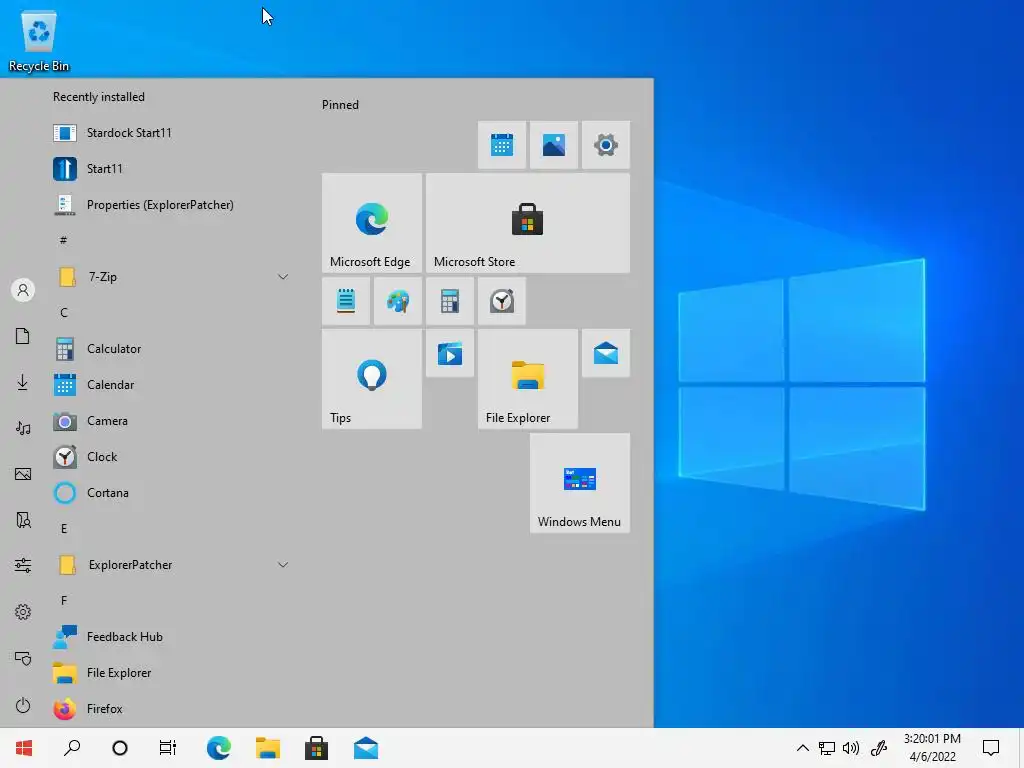The height and width of the screenshot is (768, 1024).
Task: Open Downloads from Start sidebar
Action: (x=23, y=382)
